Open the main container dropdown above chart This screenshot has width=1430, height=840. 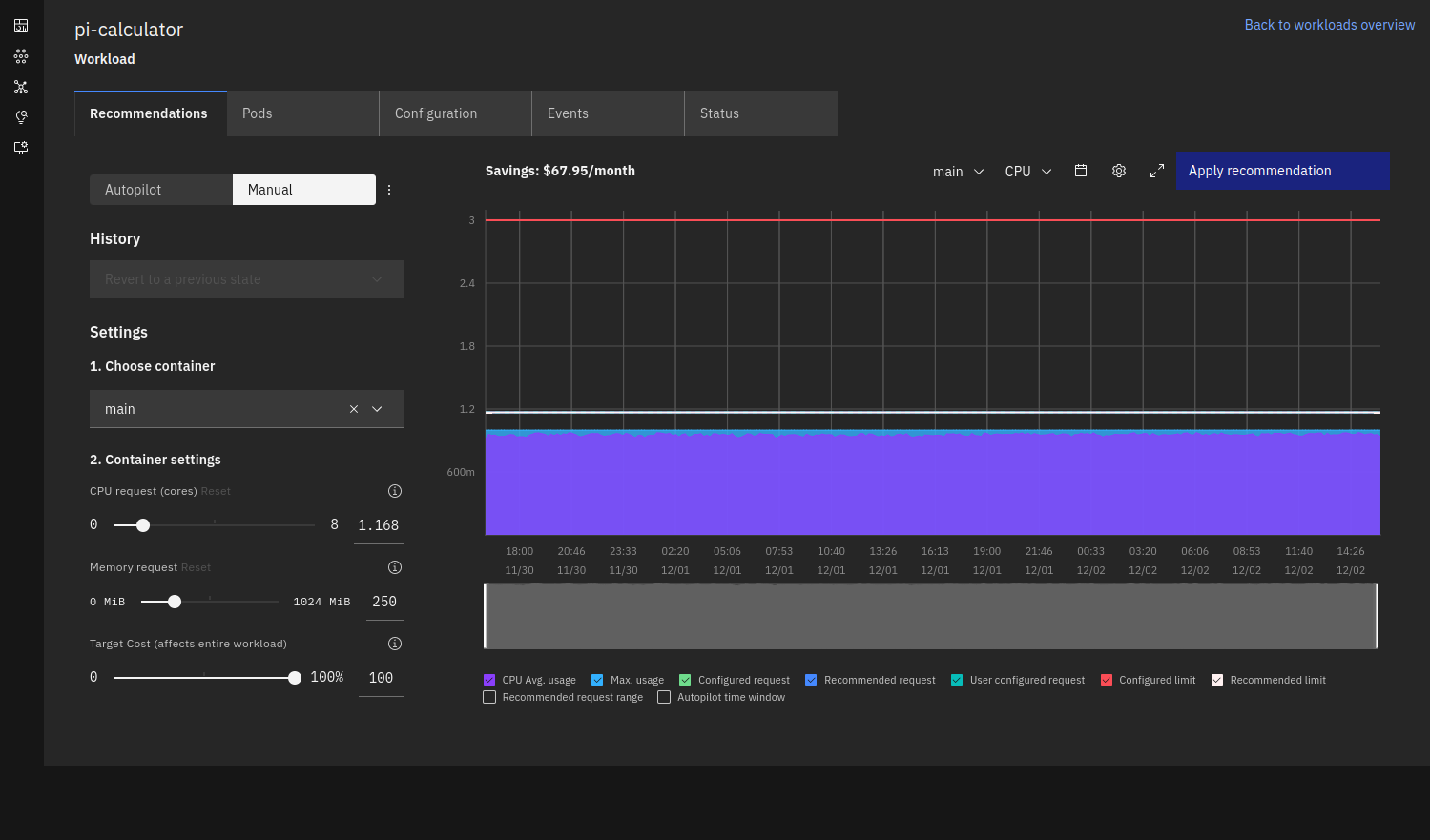[958, 172]
